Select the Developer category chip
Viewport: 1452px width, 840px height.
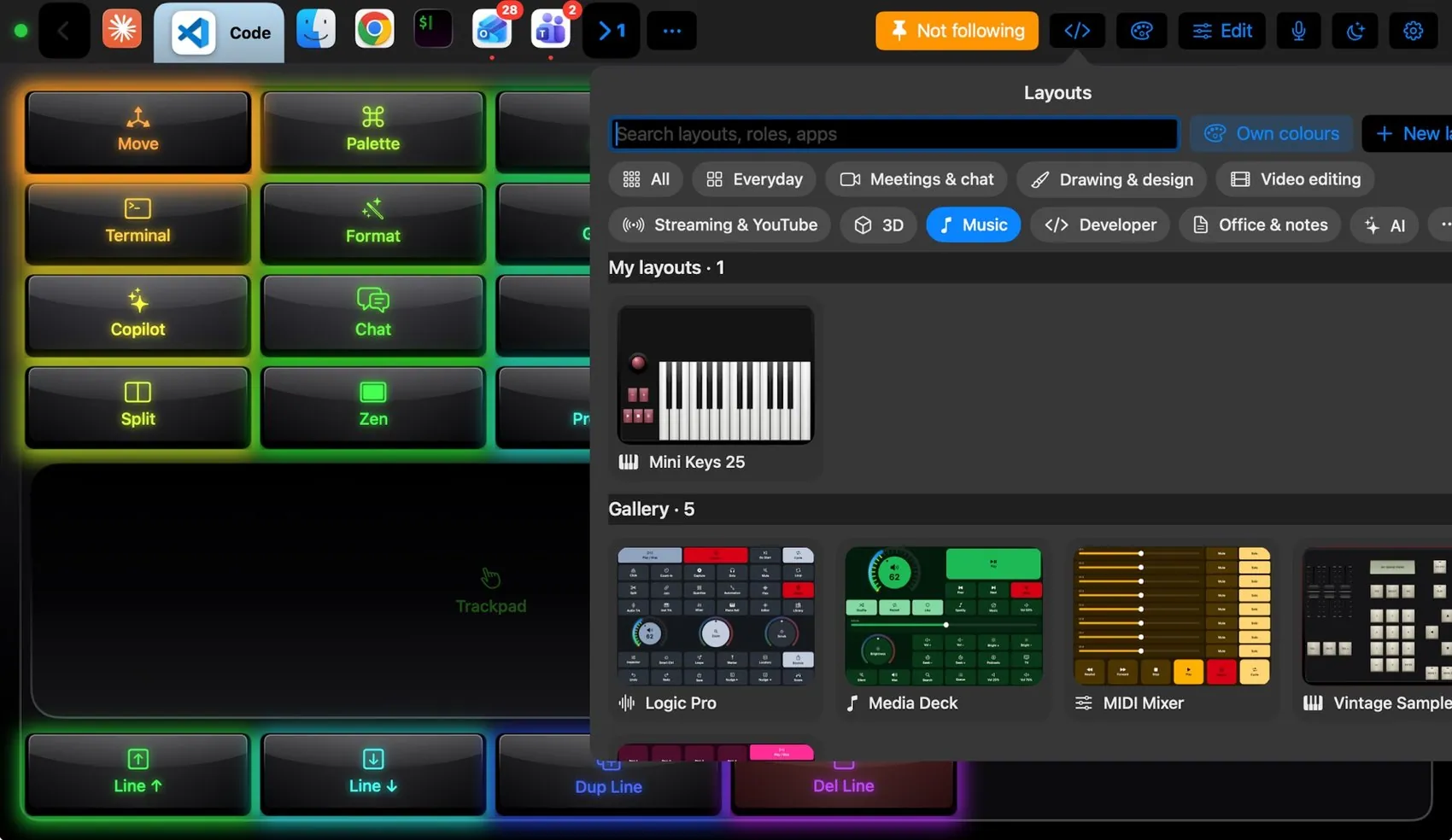[1100, 225]
